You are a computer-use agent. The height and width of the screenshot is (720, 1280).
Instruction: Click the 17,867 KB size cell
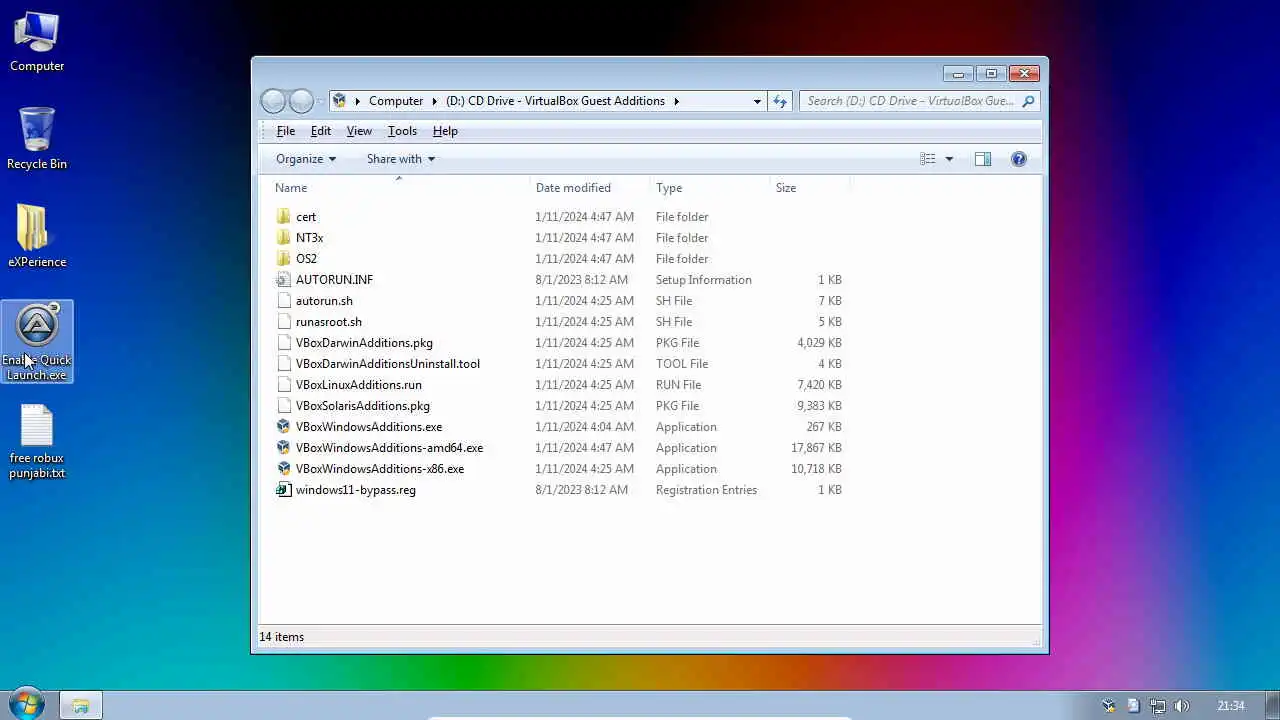tap(816, 448)
